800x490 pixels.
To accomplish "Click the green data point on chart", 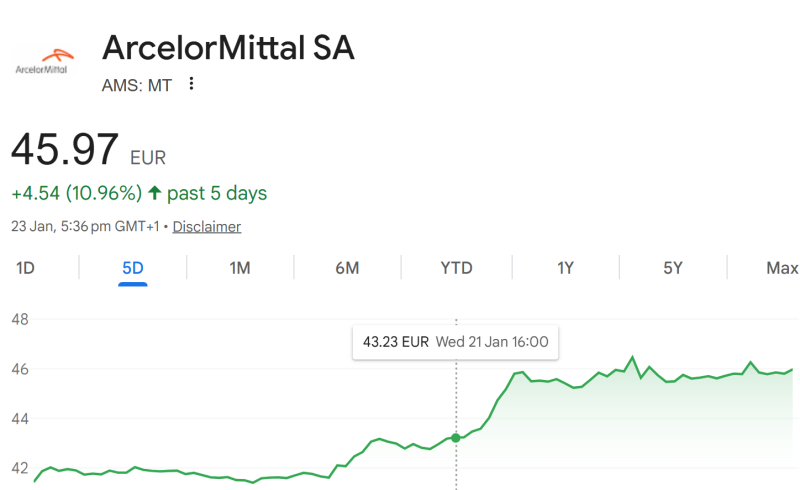I will (456, 438).
